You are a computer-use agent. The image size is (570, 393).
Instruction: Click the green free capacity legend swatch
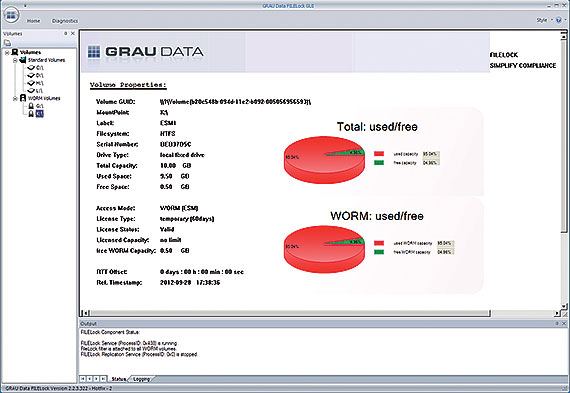tap(379, 163)
